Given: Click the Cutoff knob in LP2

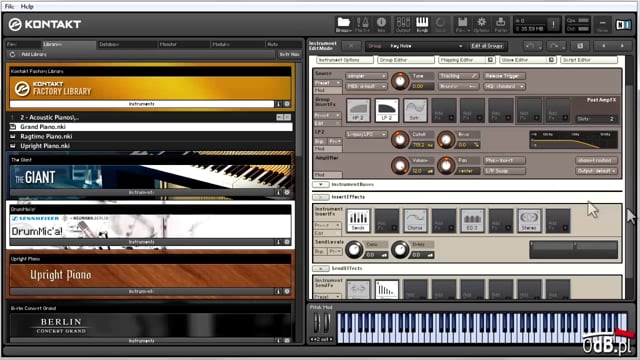Looking at the screenshot, I should (x=400, y=140).
